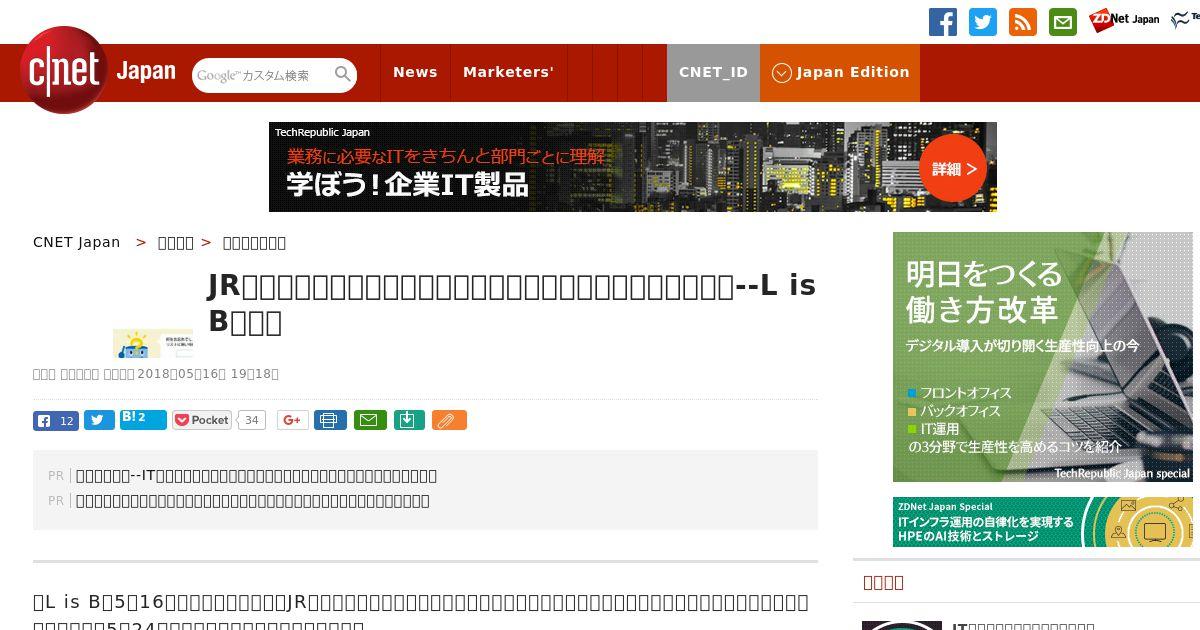Open the TechRepublic Japan banner ad
This screenshot has height=630, width=1200.
click(x=633, y=167)
